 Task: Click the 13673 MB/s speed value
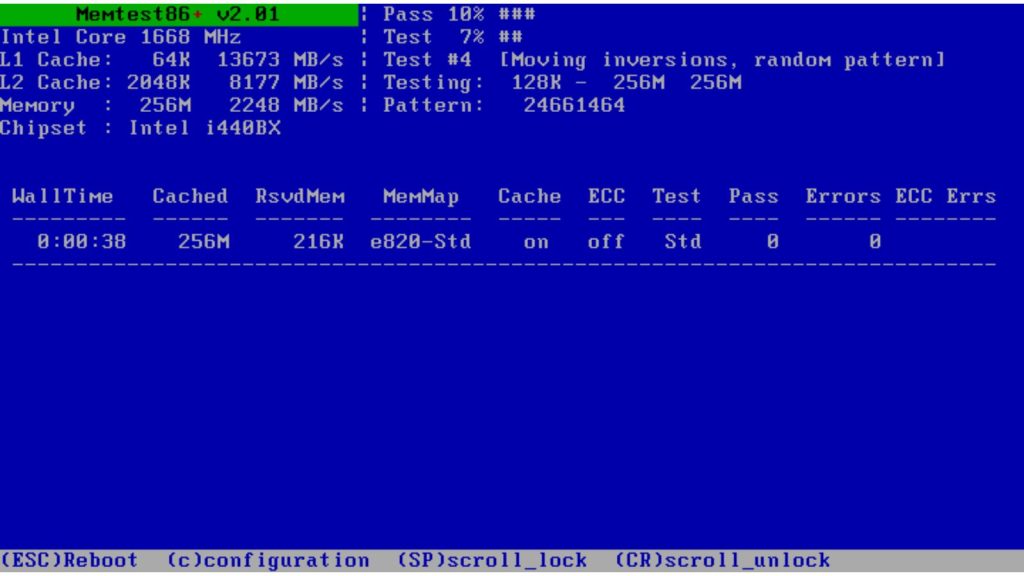(280, 59)
